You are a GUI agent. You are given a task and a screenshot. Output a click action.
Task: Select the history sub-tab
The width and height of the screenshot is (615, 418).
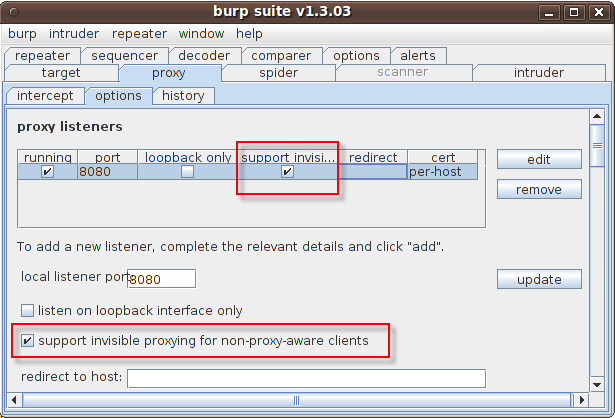coord(183,96)
